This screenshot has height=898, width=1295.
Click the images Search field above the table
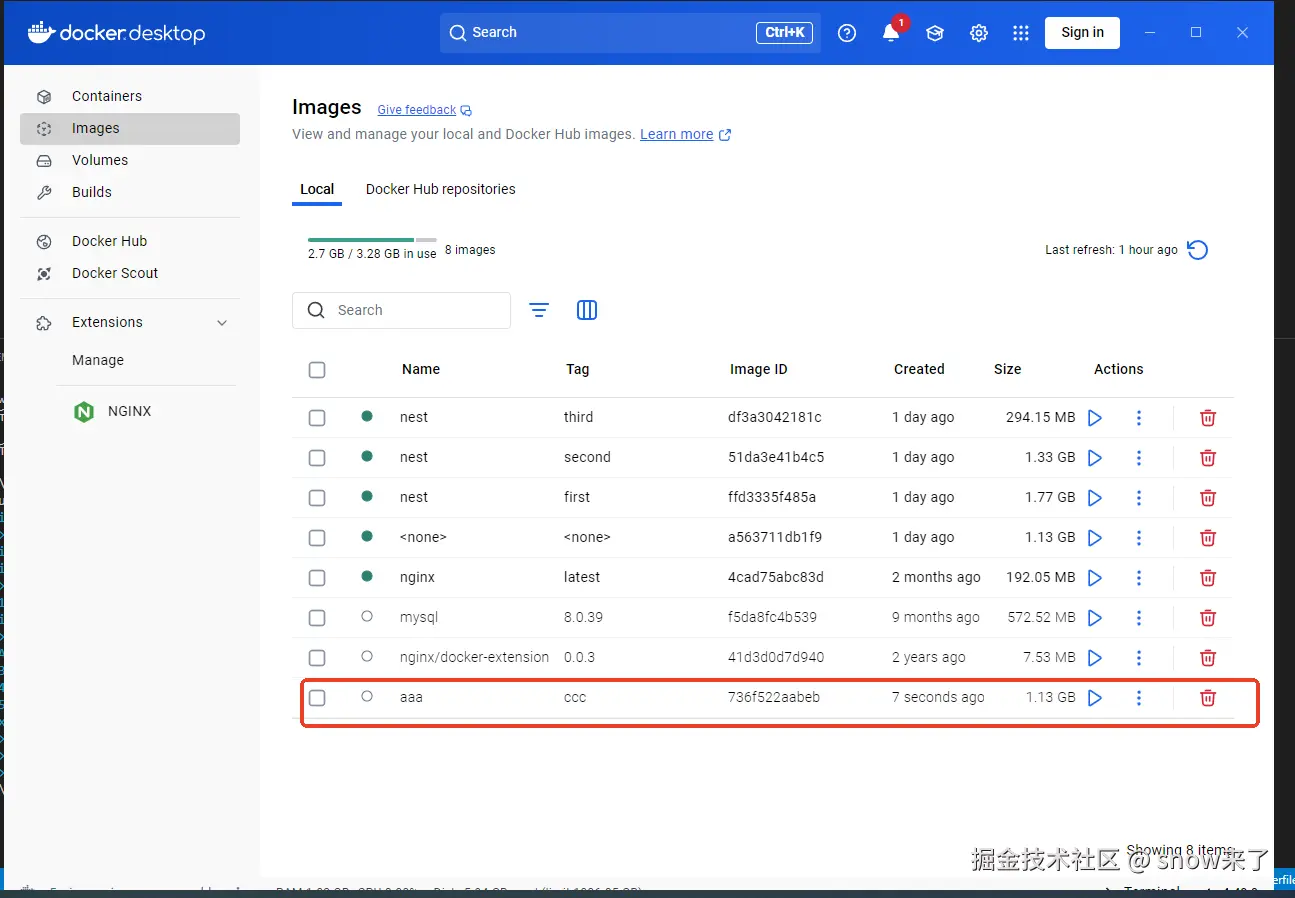401,311
